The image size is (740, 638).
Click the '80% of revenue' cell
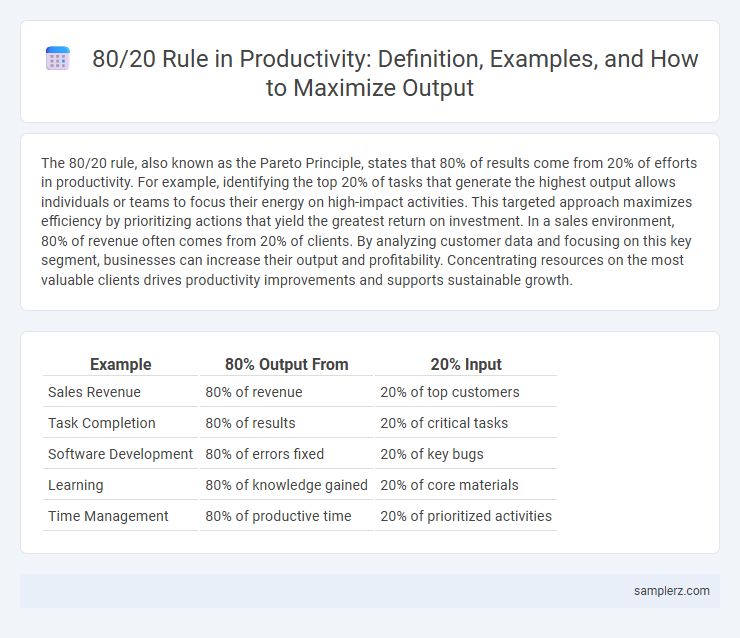(286, 392)
